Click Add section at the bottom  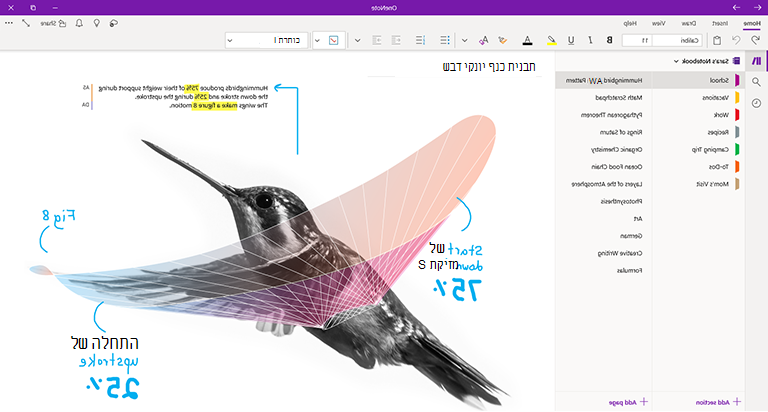[x=718, y=402]
